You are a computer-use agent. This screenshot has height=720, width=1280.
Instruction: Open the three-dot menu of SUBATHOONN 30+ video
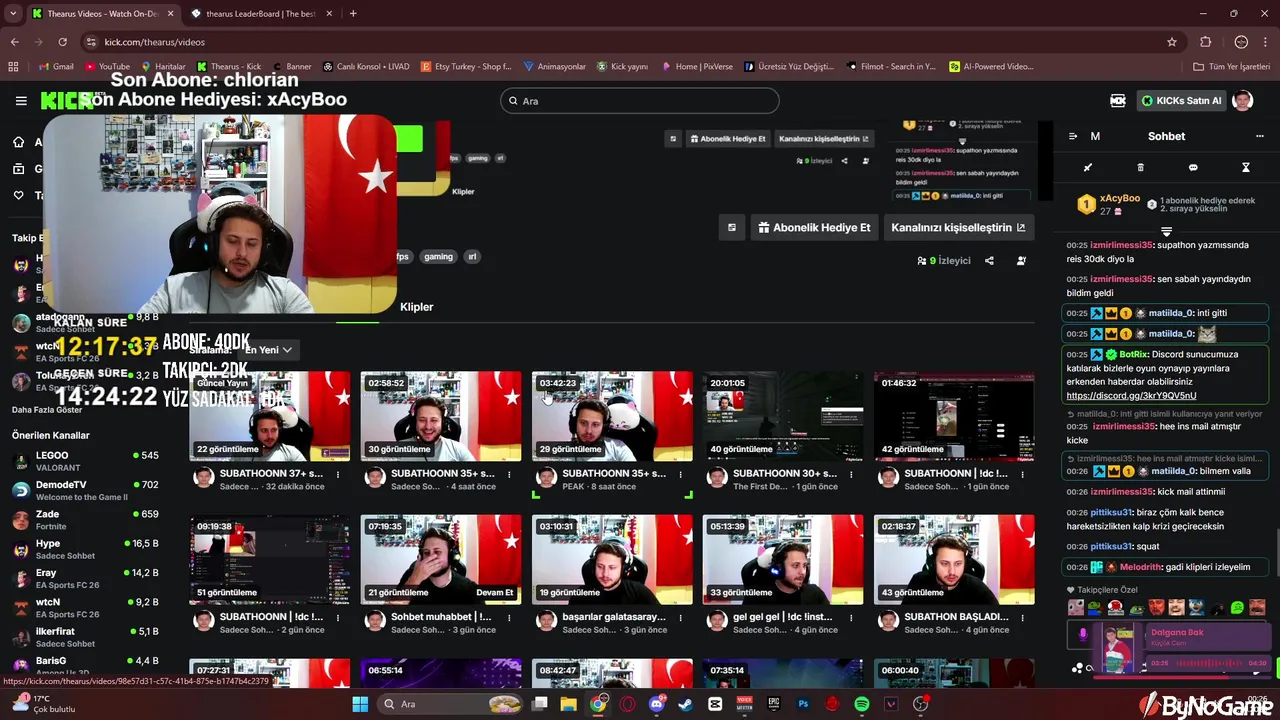[853, 475]
